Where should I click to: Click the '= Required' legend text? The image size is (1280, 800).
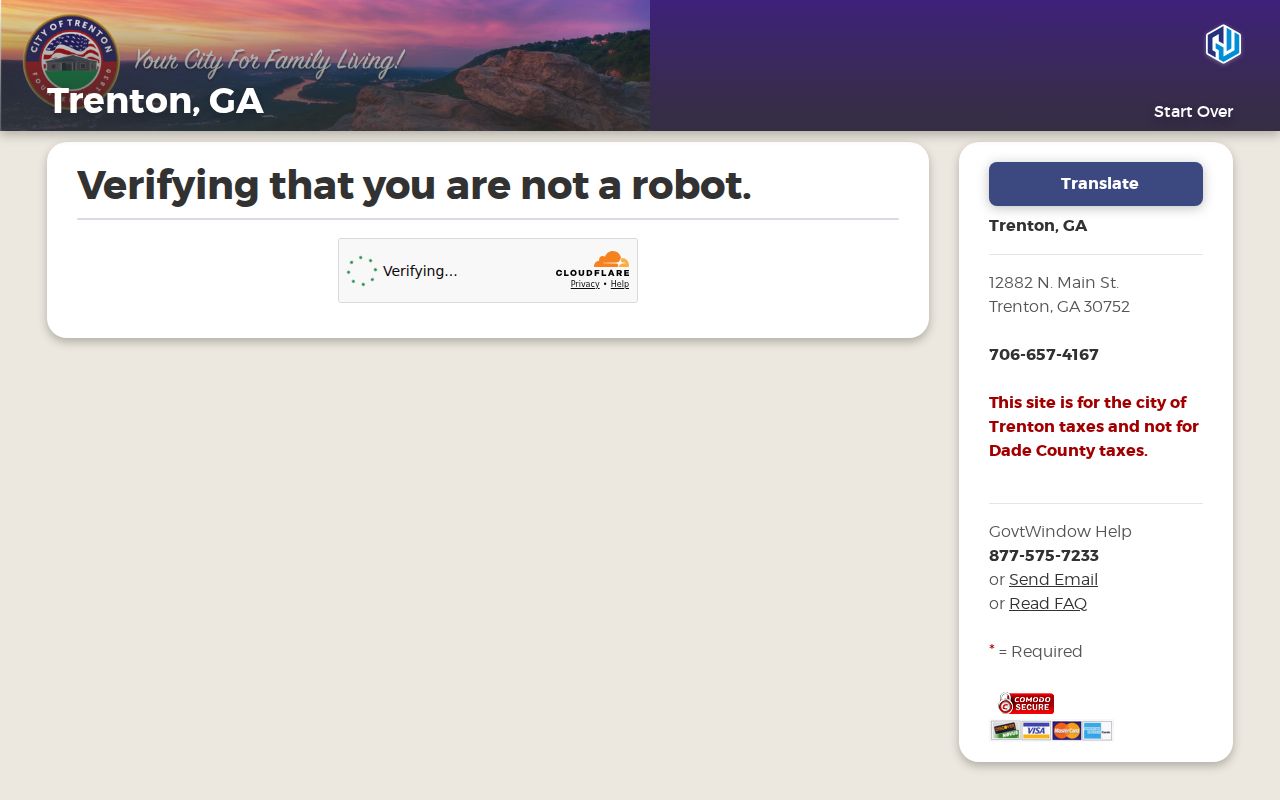(x=1040, y=652)
